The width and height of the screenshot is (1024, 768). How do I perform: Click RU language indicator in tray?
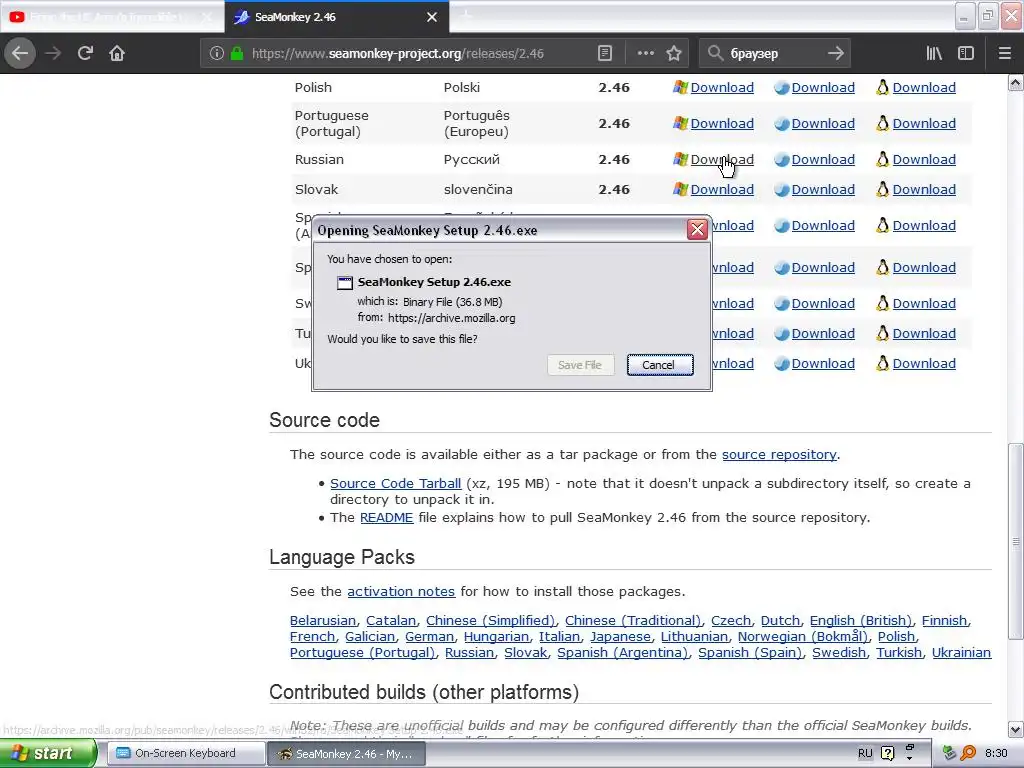(865, 754)
